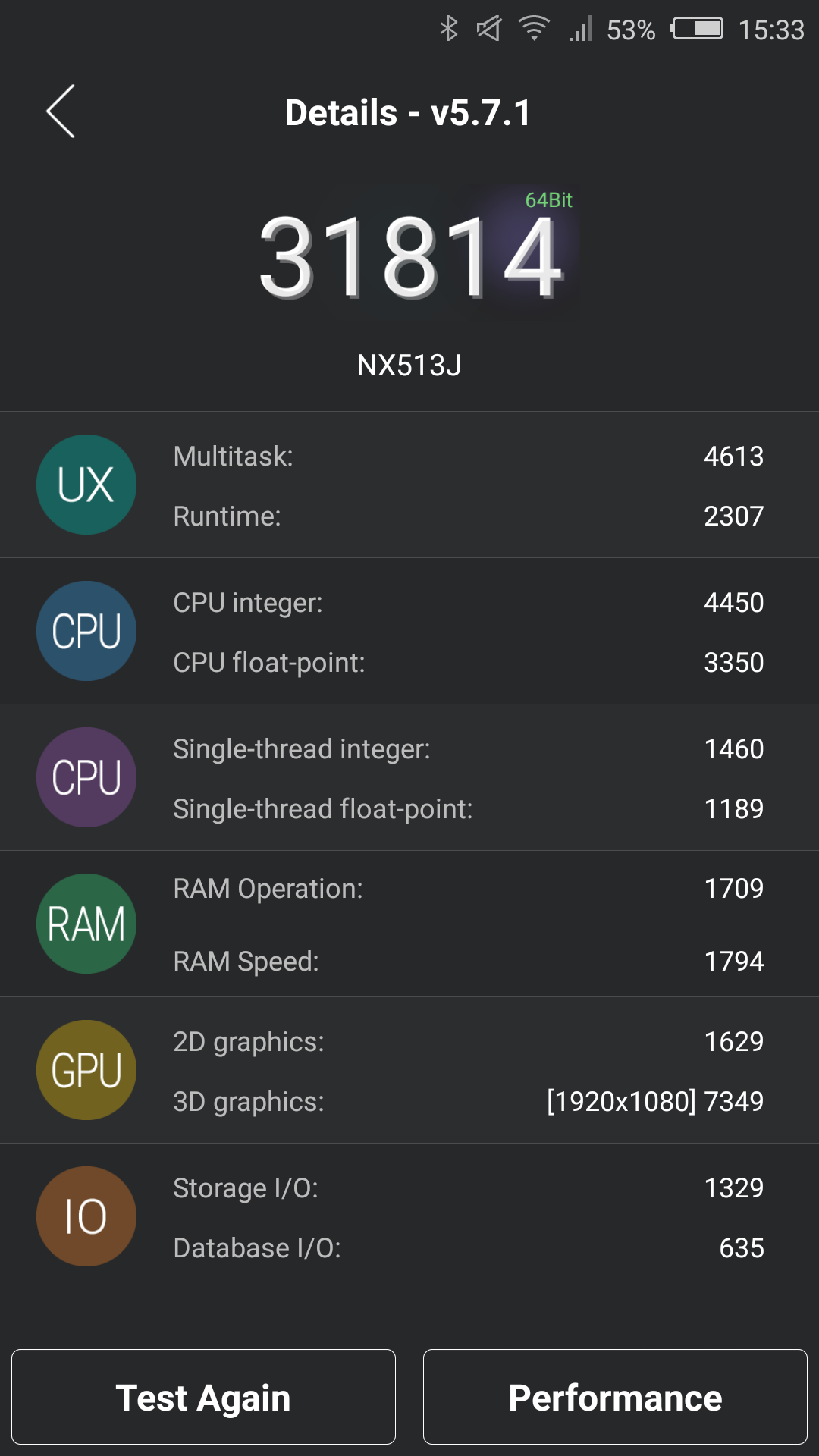Viewport: 819px width, 1456px height.
Task: Tap the back arrow icon
Action: (x=61, y=111)
